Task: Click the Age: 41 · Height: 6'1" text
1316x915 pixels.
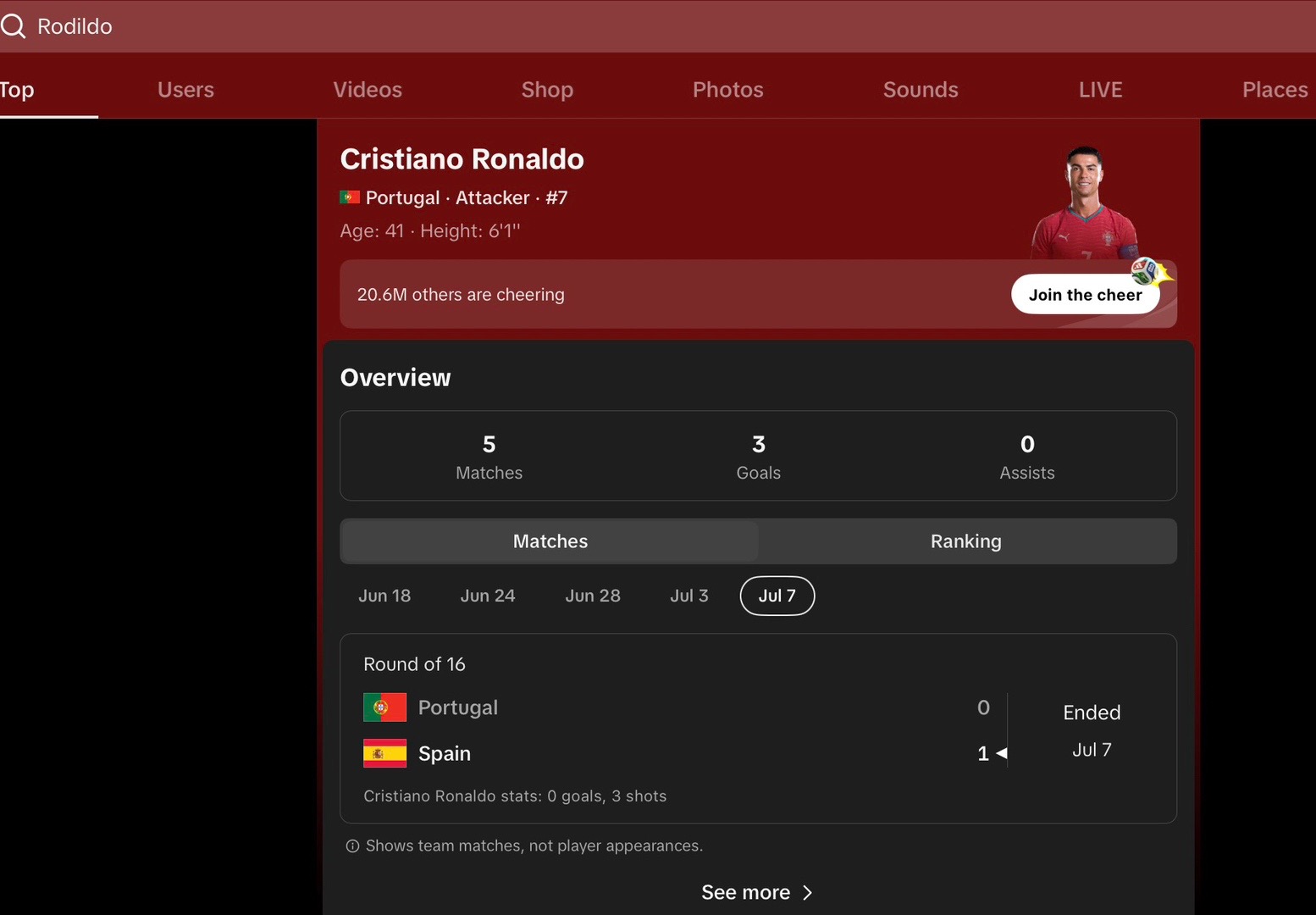Action: pos(430,230)
